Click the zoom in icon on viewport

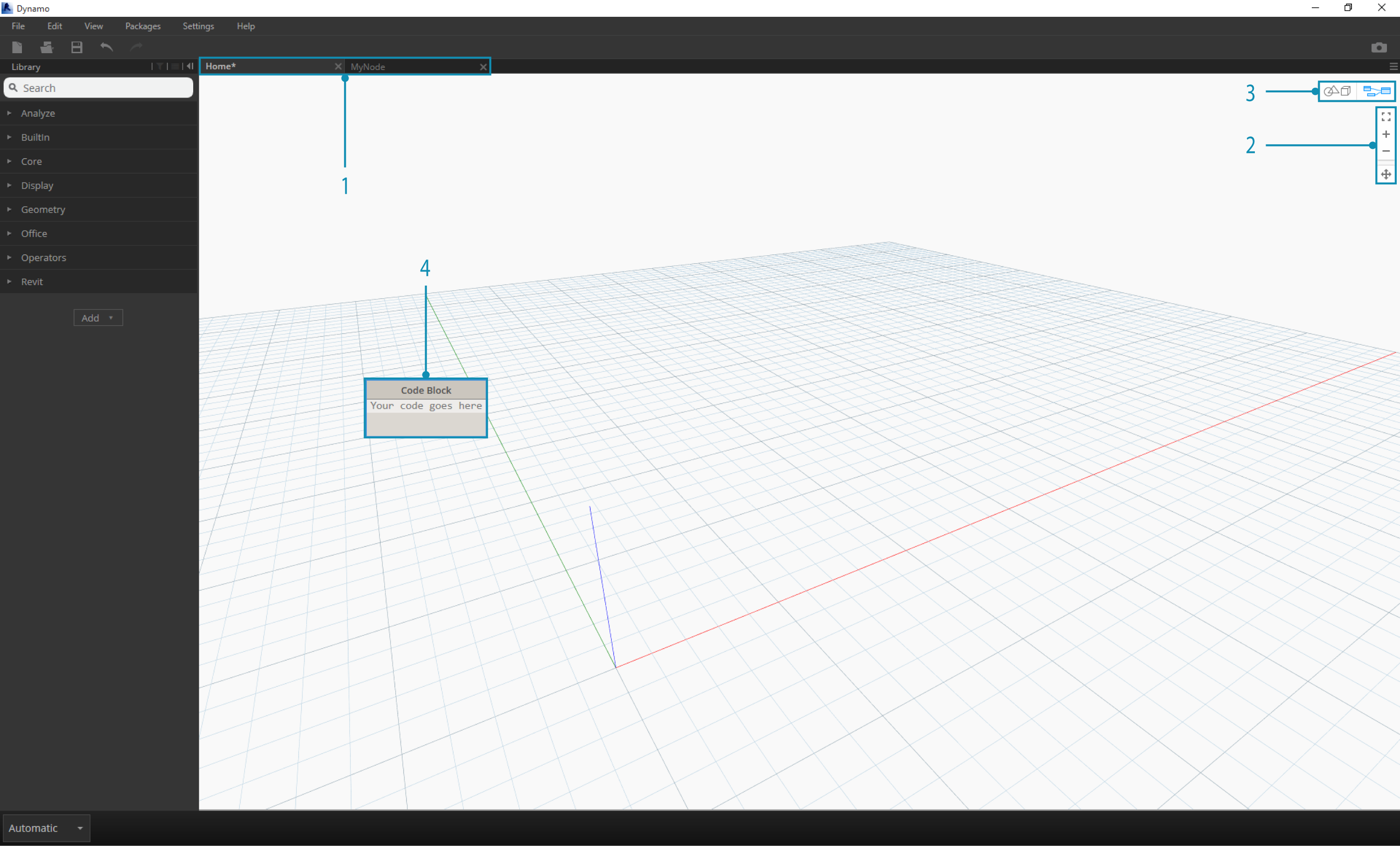coord(1385,135)
